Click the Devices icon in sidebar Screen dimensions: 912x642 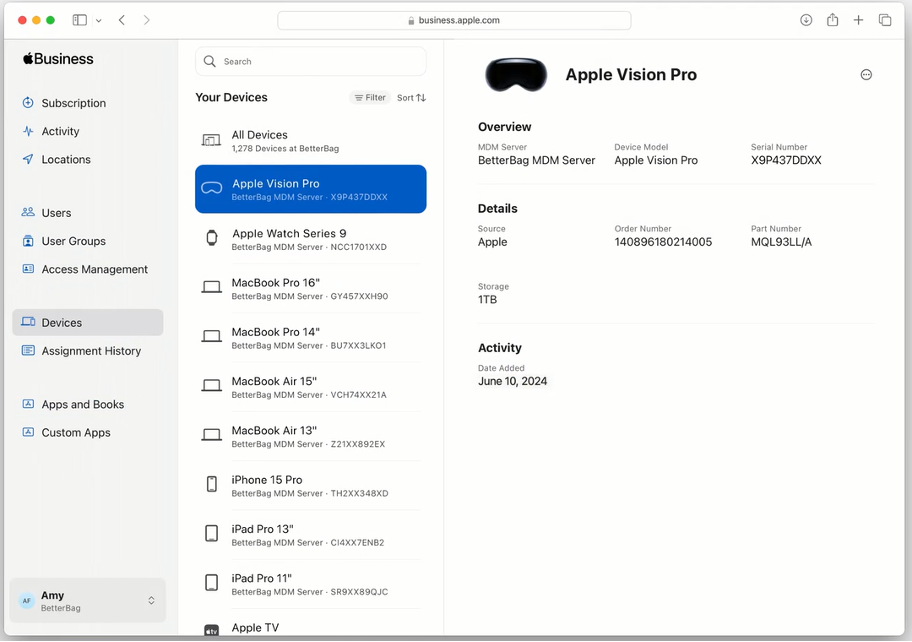click(28, 322)
